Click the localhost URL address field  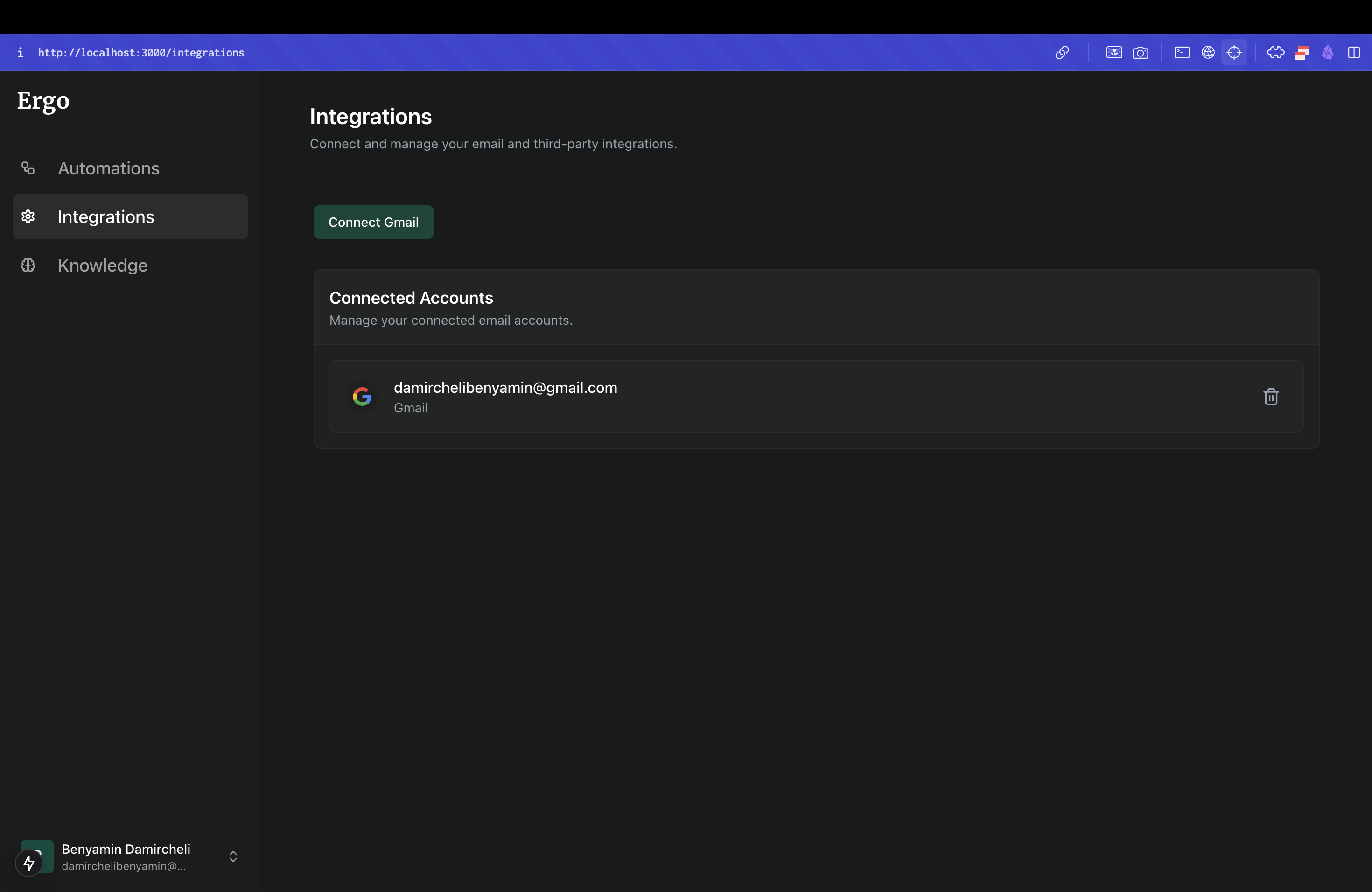click(141, 52)
